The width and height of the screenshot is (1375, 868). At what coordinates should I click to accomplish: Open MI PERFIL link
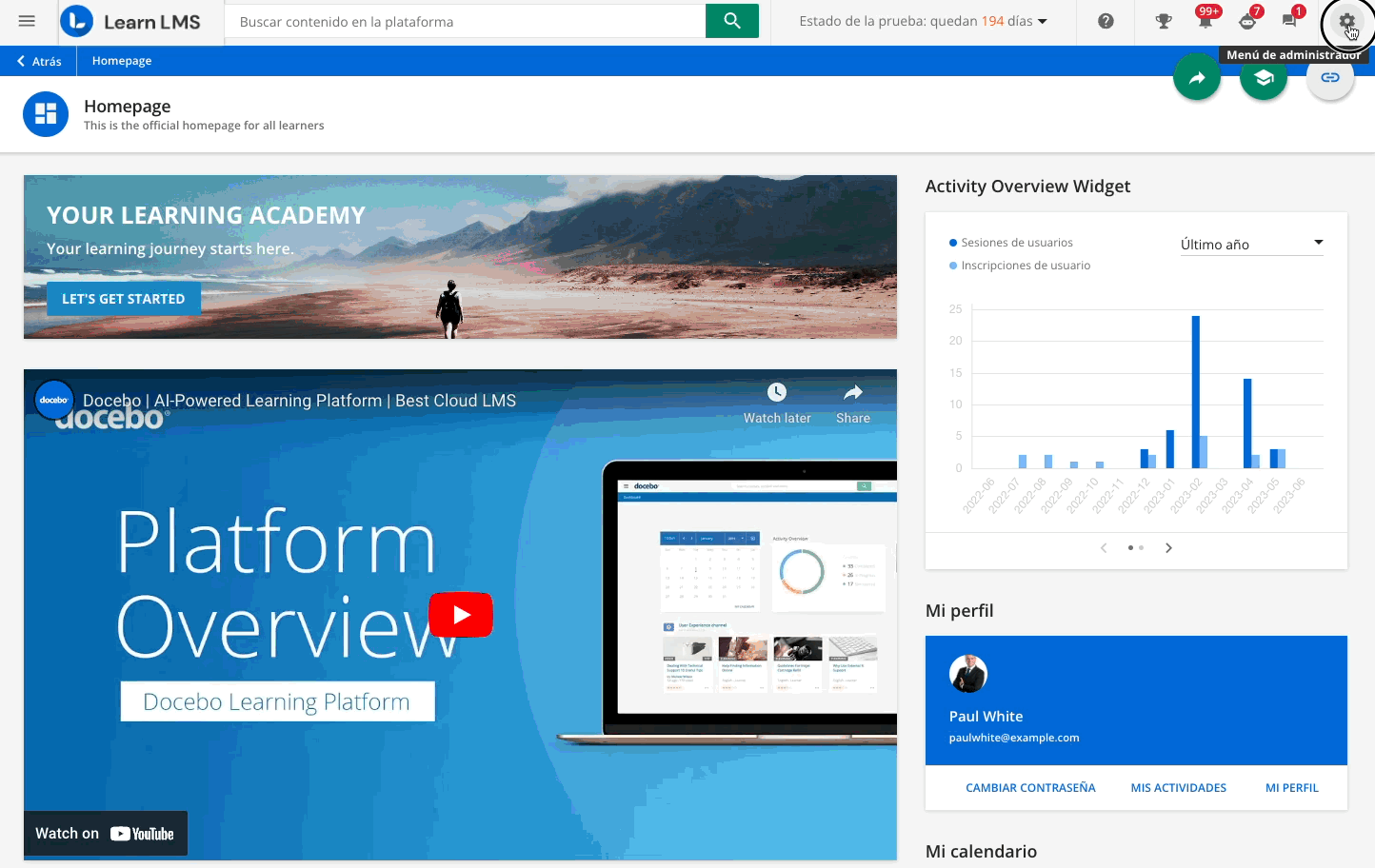point(1292,788)
